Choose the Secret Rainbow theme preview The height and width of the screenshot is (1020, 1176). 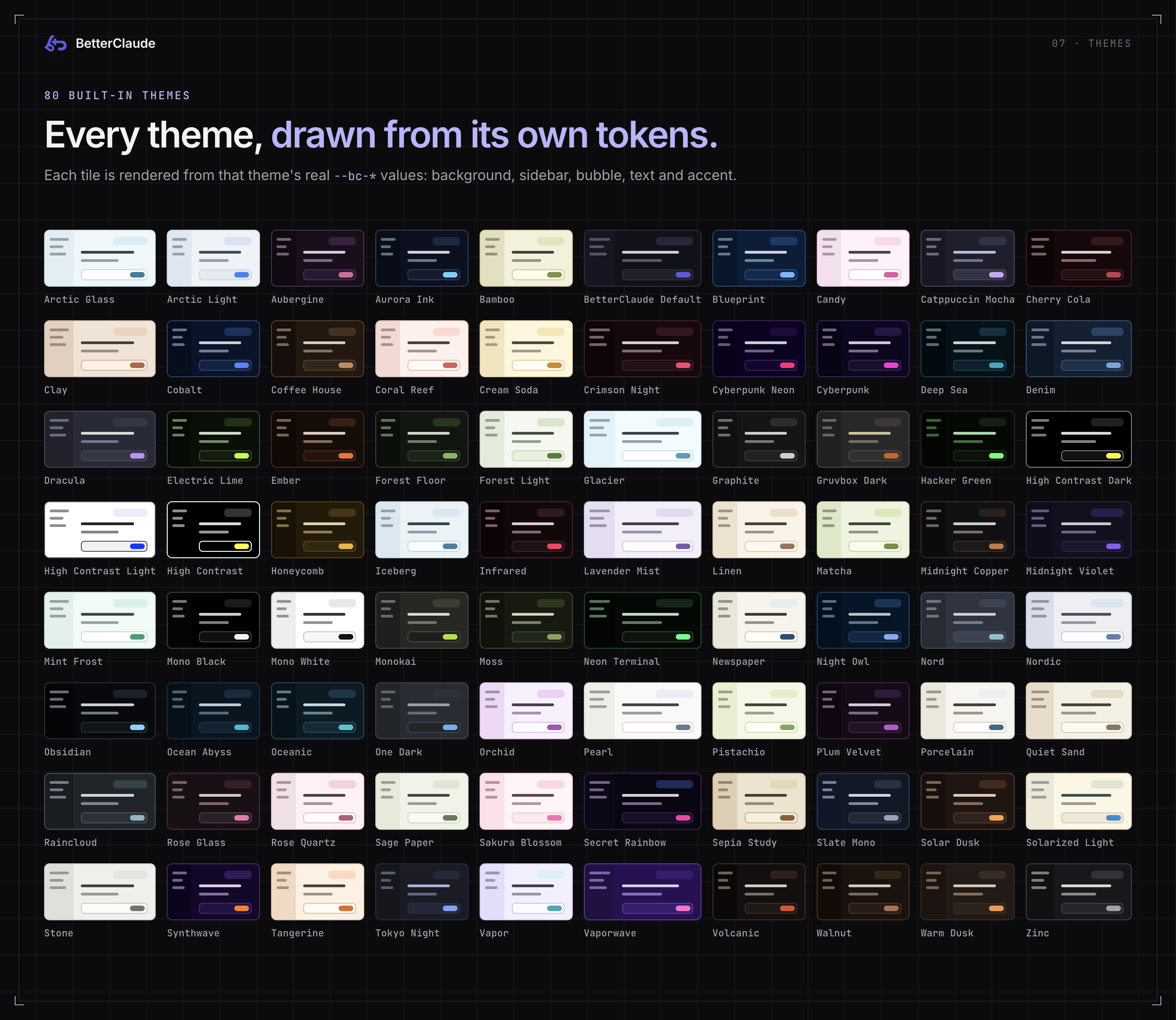tap(642, 801)
